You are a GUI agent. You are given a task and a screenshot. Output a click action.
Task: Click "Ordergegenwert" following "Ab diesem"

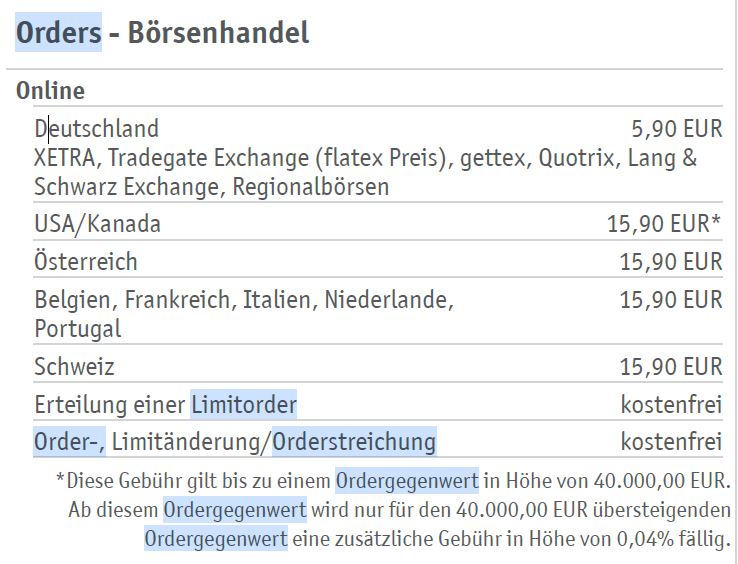[234, 510]
